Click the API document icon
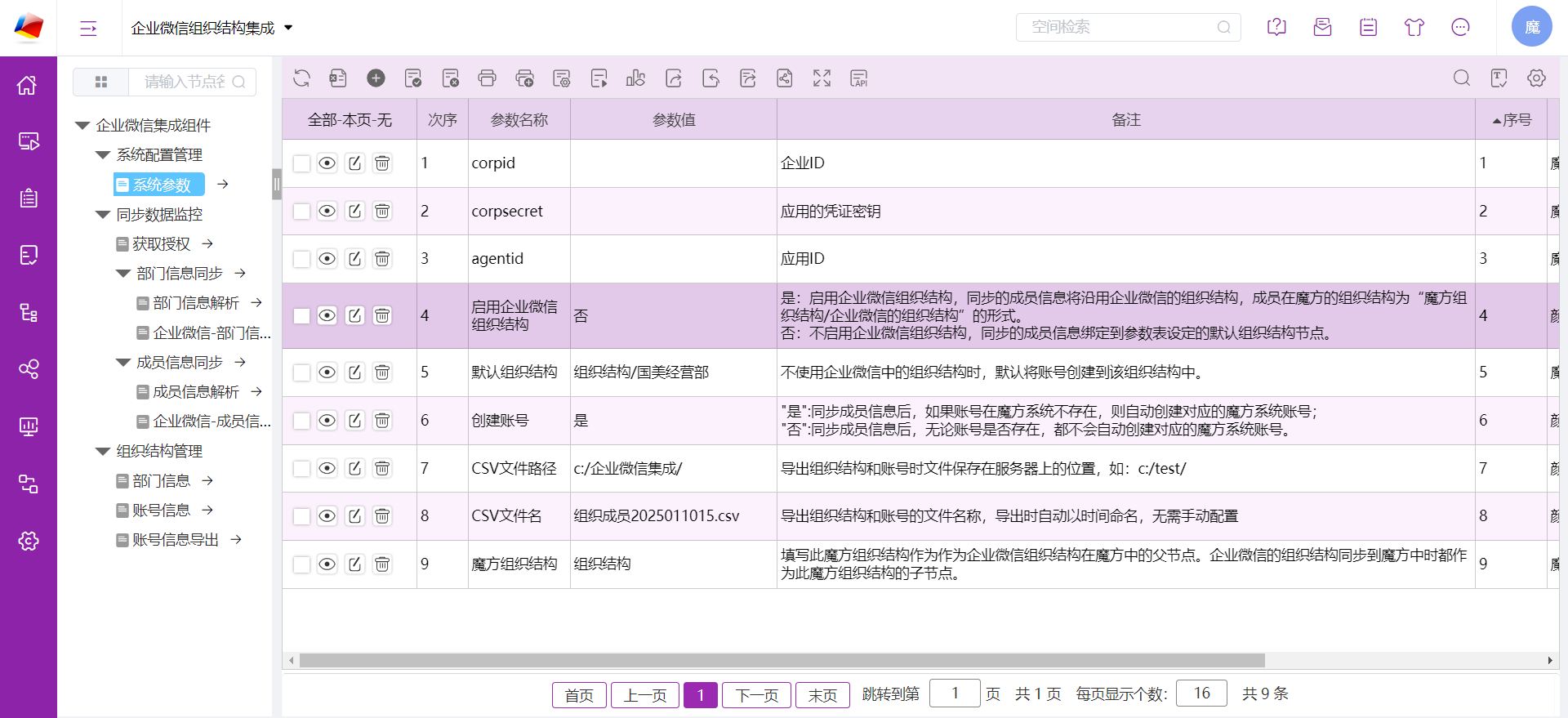Screen dimensions: 1568x718 point(859,78)
